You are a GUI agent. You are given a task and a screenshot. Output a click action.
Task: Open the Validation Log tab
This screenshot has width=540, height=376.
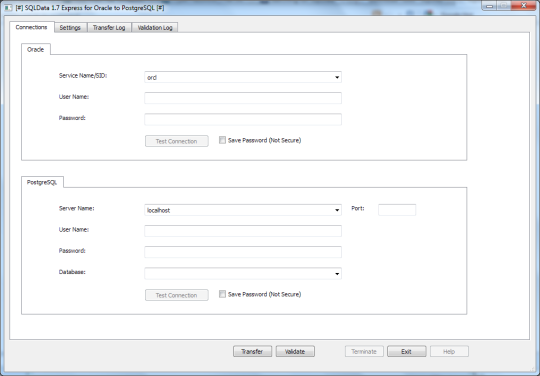[x=155, y=28]
